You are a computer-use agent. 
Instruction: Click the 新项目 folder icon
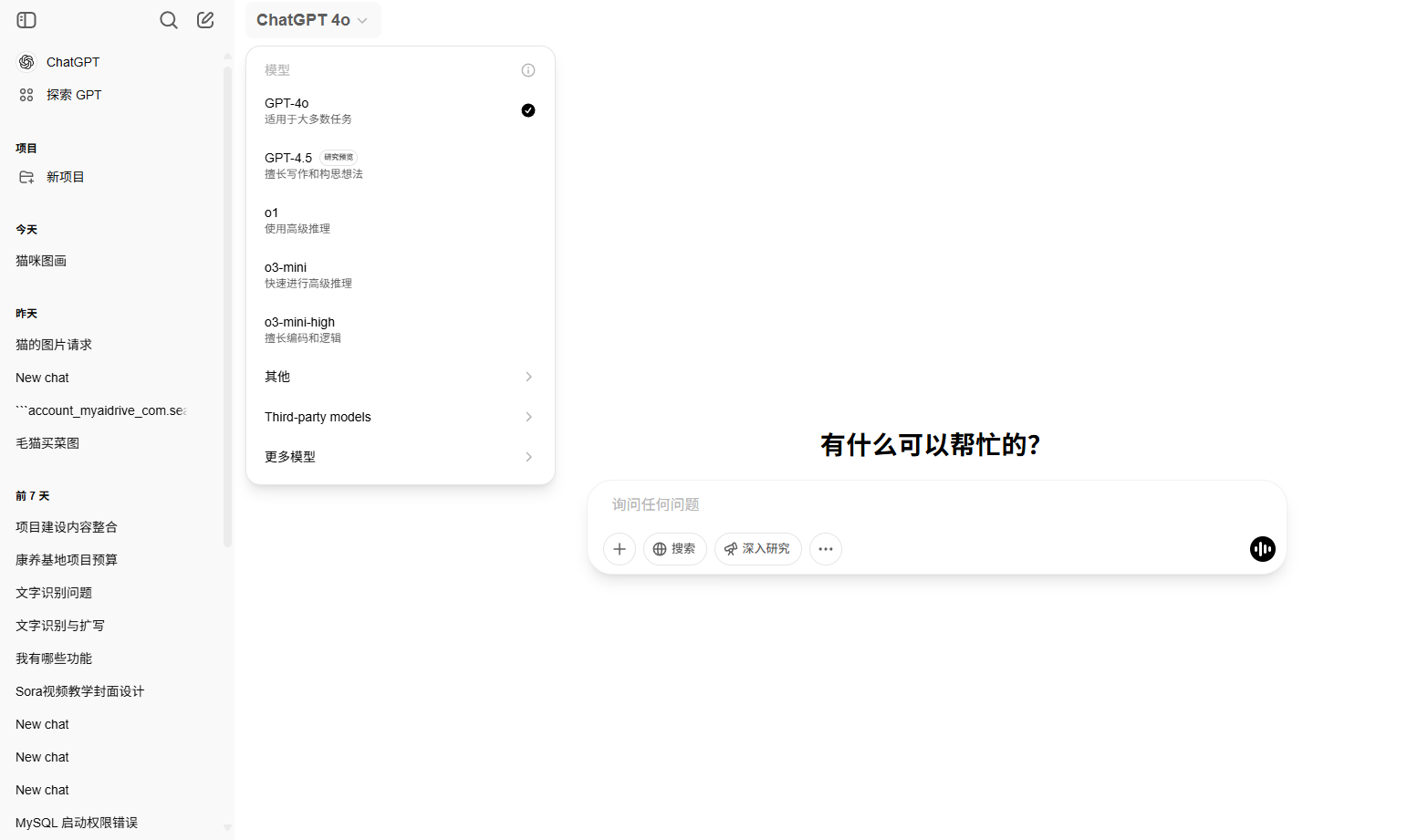point(26,176)
